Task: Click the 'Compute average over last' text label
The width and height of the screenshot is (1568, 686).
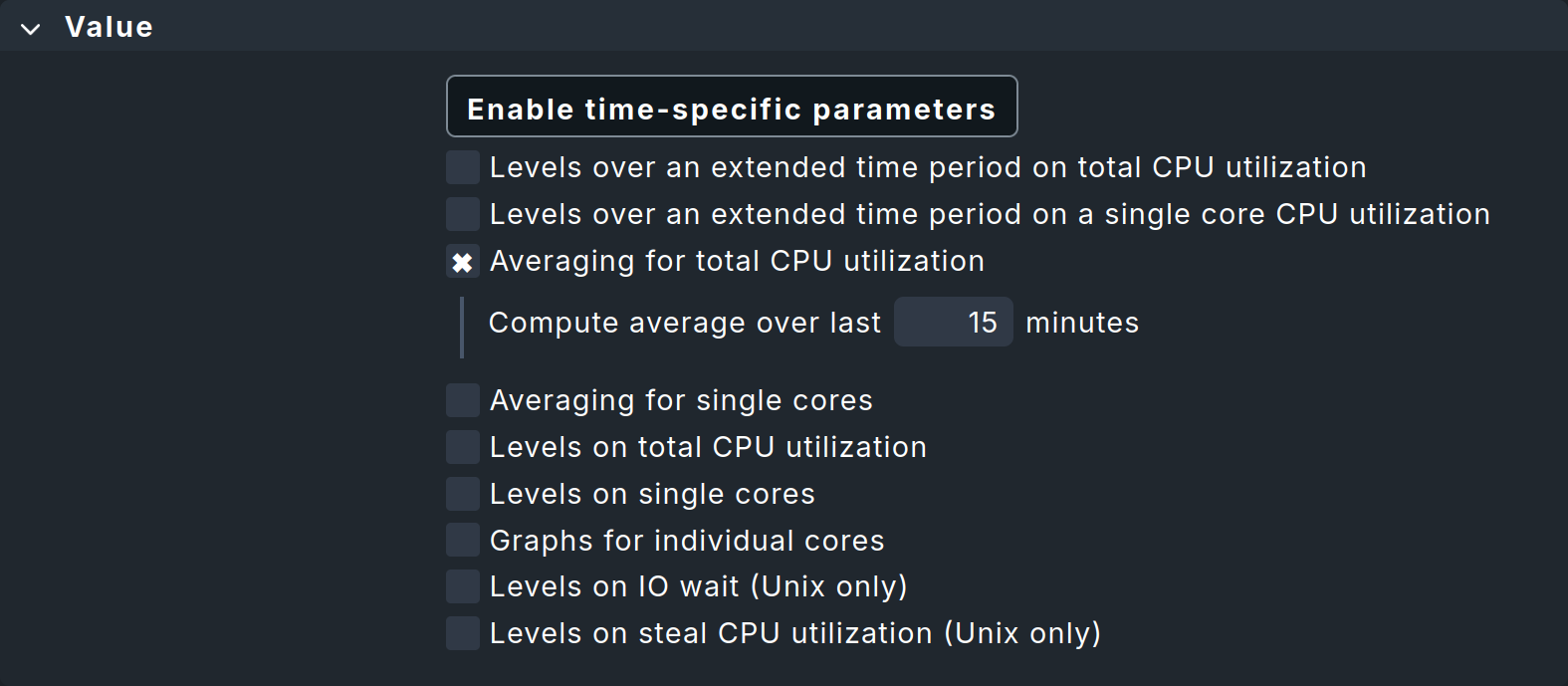Action: coord(684,323)
